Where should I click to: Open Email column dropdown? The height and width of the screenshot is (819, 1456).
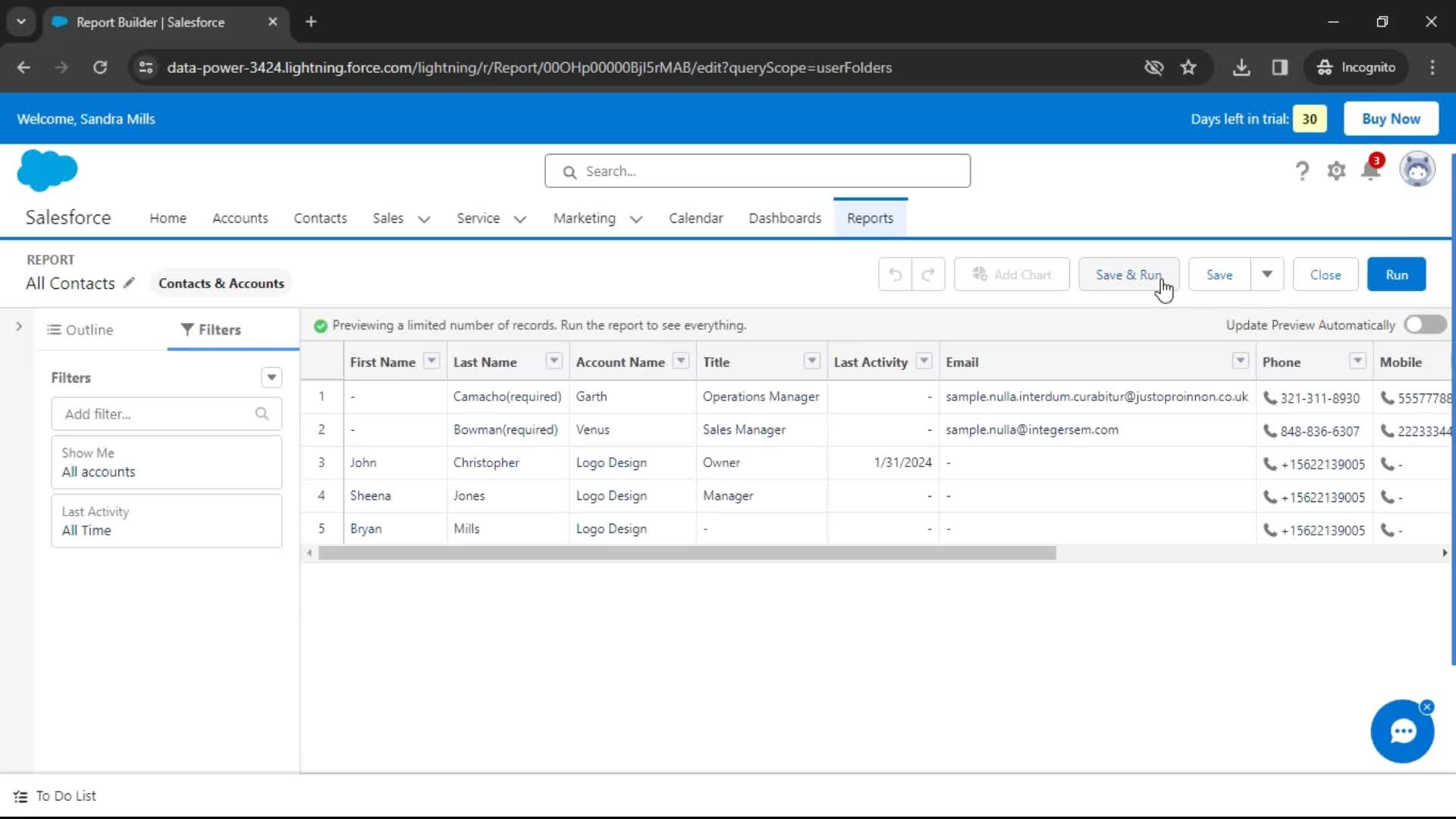tap(1241, 361)
